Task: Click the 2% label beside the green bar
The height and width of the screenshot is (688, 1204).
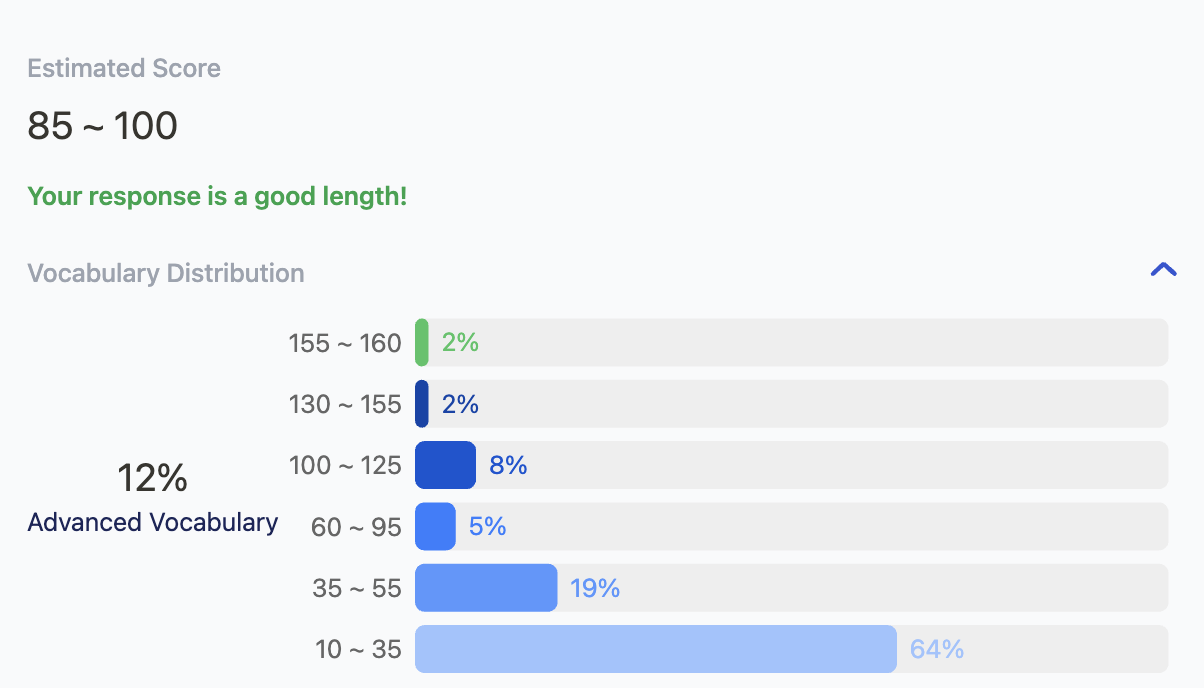Action: pos(461,342)
